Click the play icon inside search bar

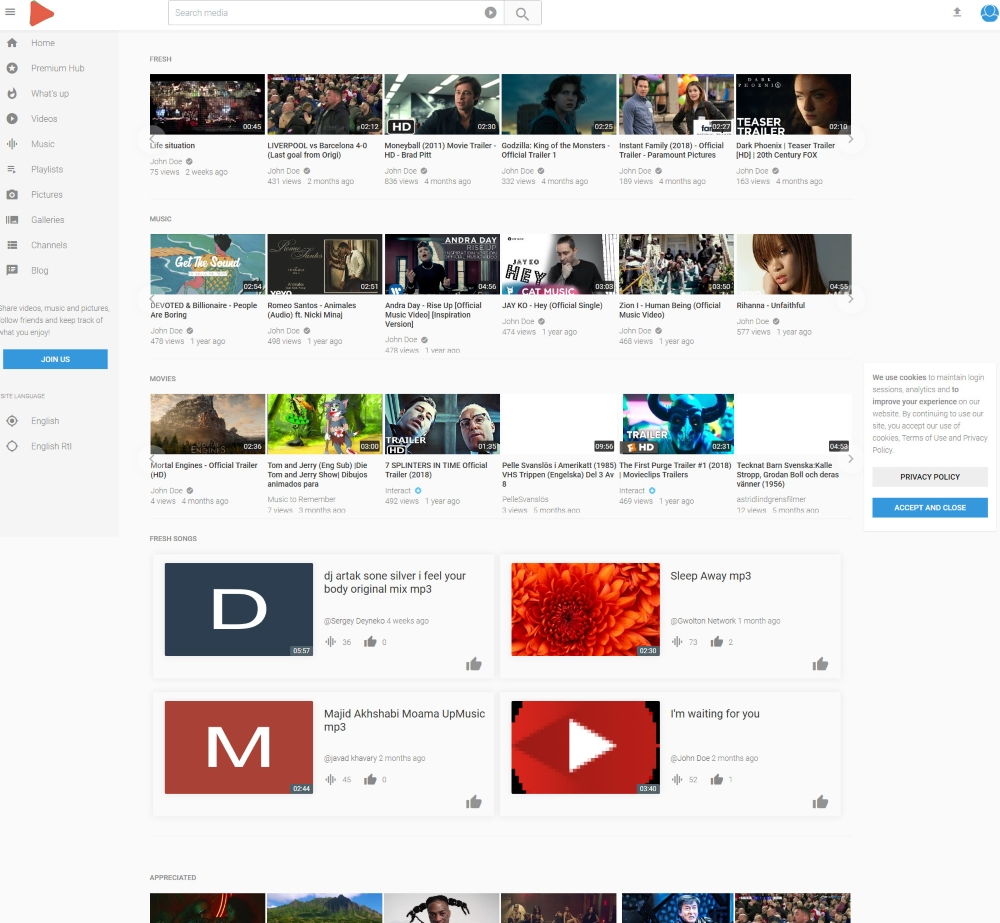[x=490, y=13]
